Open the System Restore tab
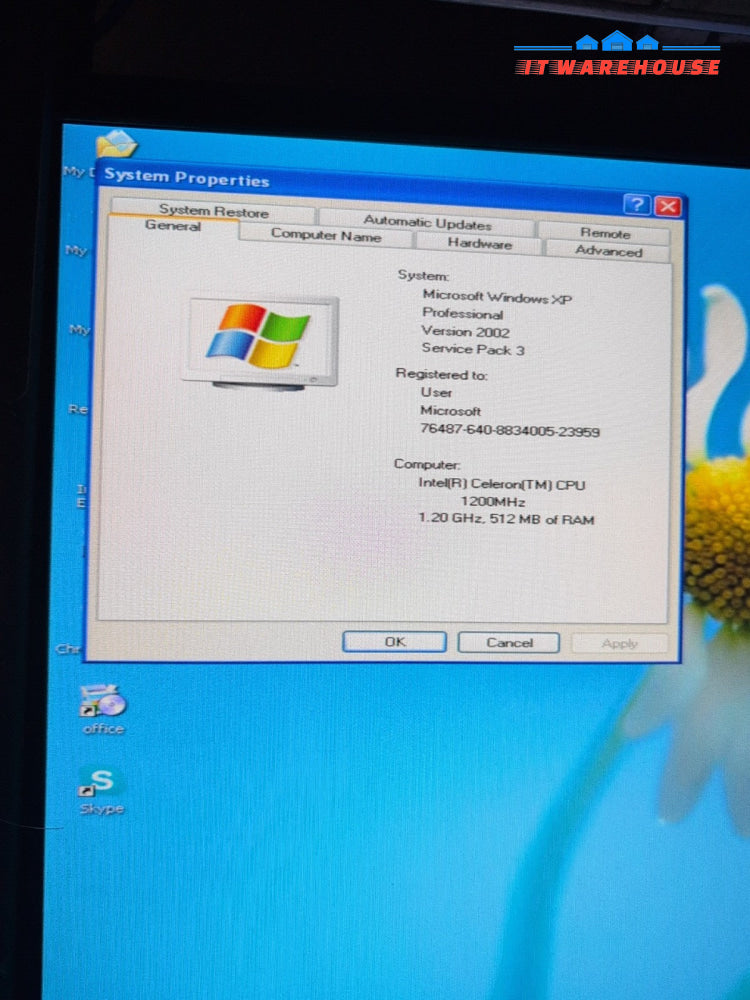Viewport: 750px width, 1000px height. (x=213, y=210)
